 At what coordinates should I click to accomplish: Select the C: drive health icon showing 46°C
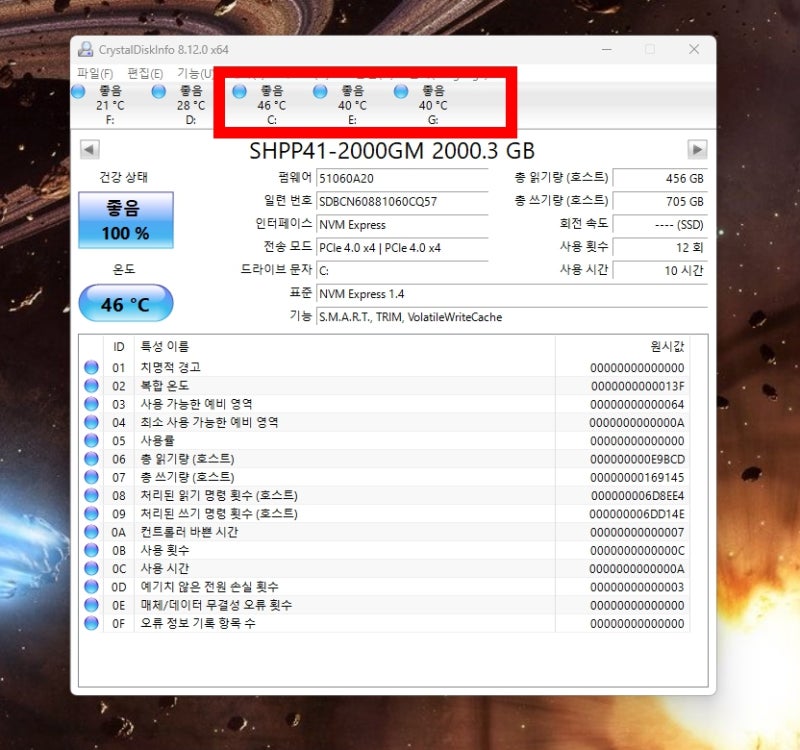(238, 90)
